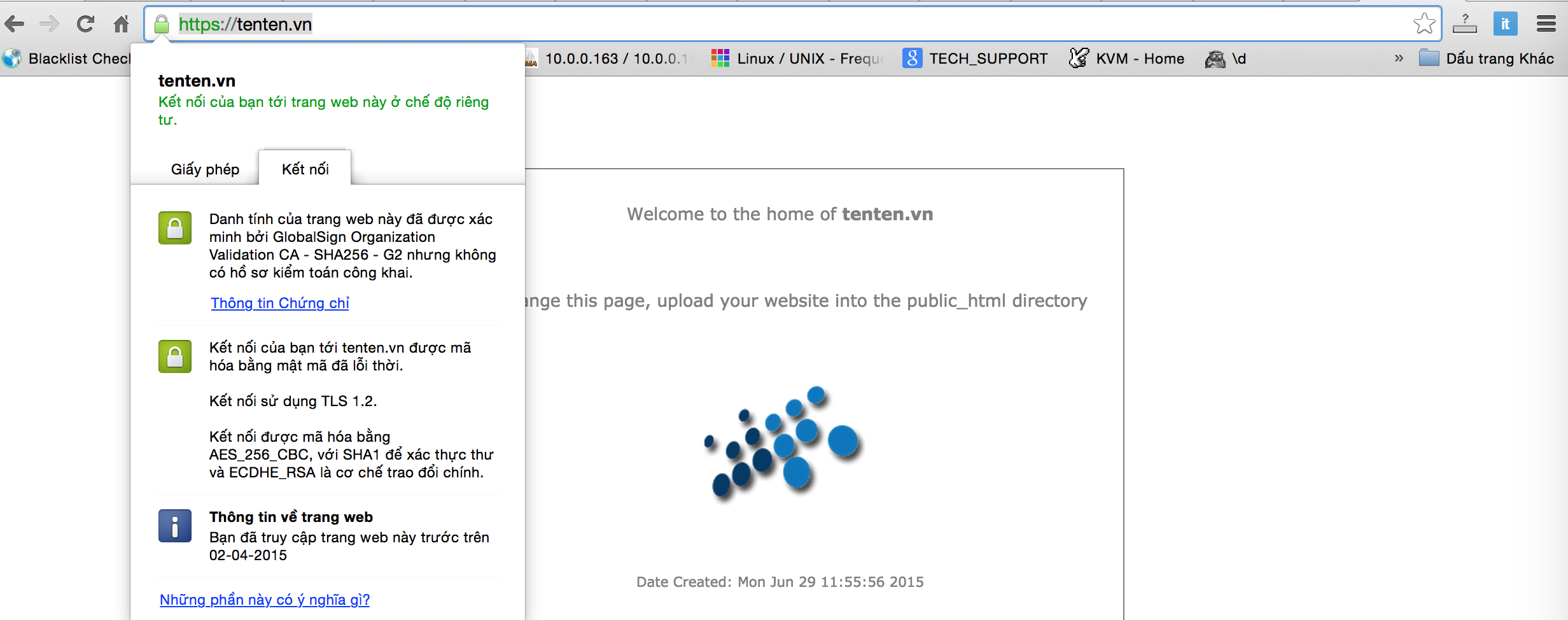Click the extension icon with a question mark
1568x620 pixels.
coord(1465,24)
